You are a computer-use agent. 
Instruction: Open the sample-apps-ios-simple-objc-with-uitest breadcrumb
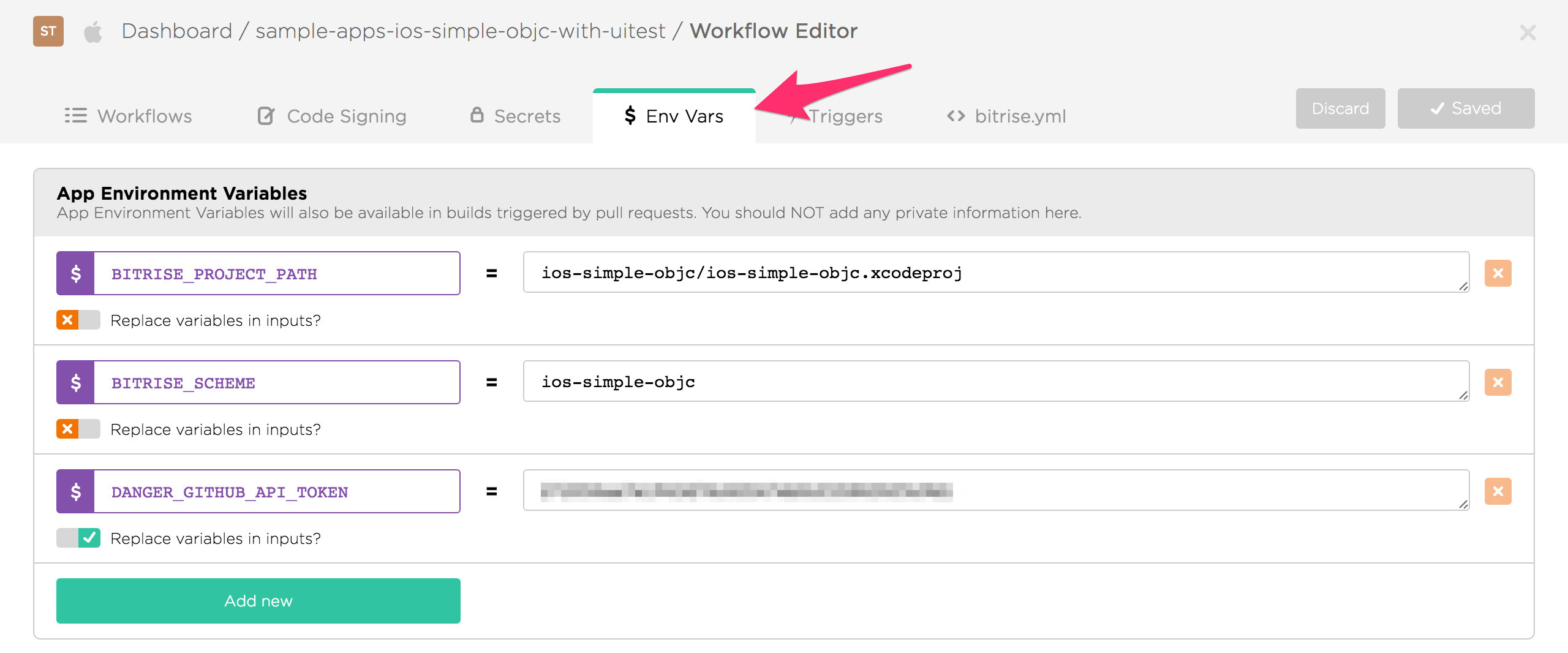461,31
